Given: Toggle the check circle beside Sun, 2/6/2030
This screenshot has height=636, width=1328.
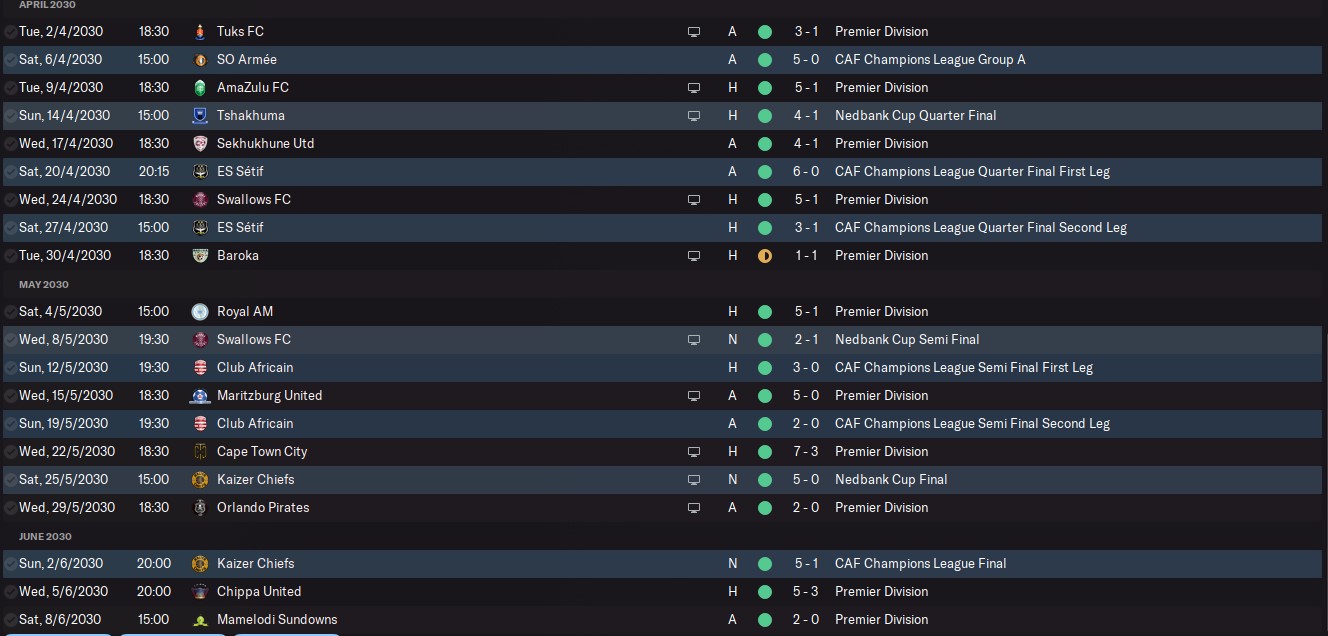Looking at the screenshot, I should click(x=10, y=564).
